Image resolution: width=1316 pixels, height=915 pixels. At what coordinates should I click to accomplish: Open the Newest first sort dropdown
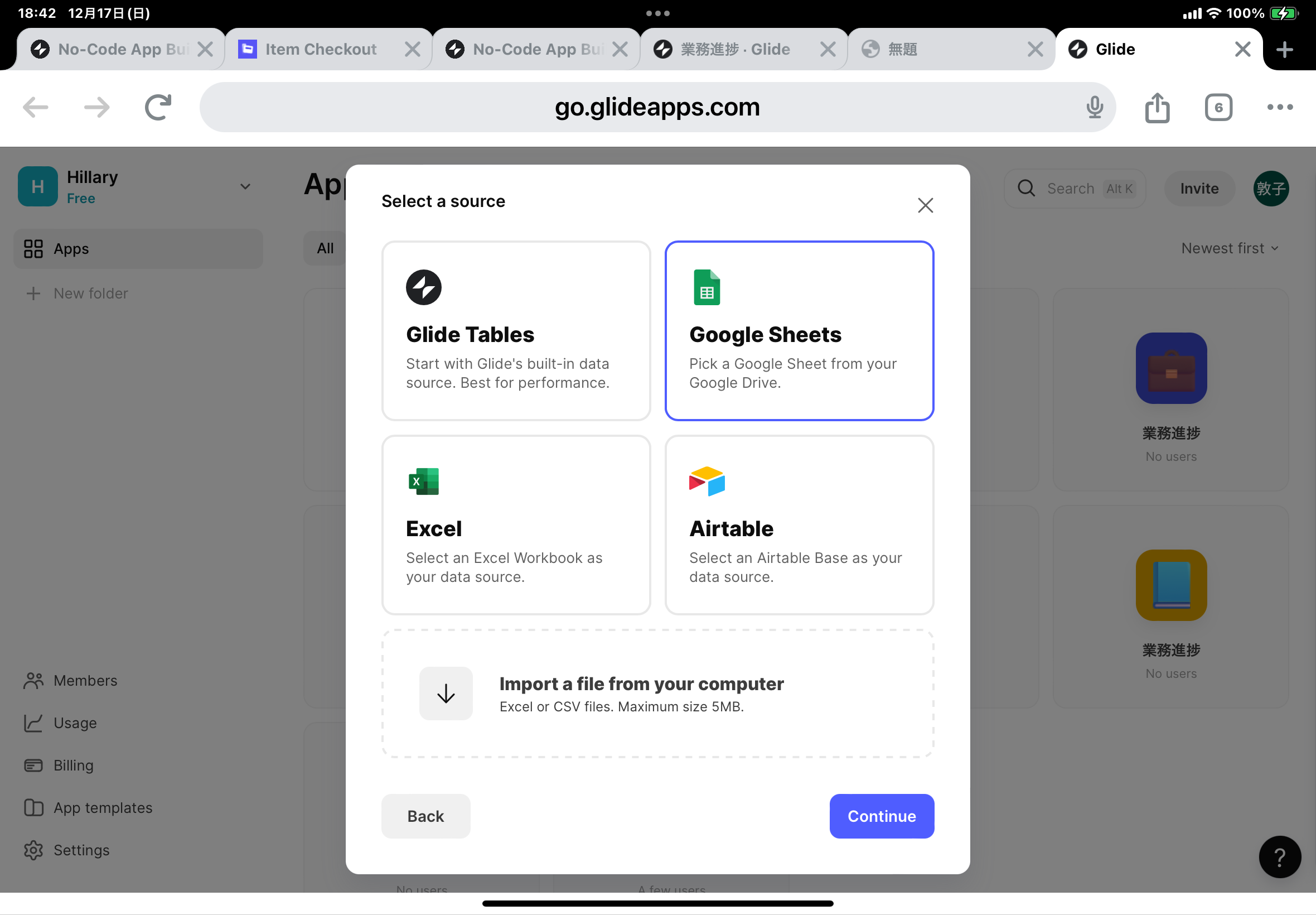[x=1230, y=248]
